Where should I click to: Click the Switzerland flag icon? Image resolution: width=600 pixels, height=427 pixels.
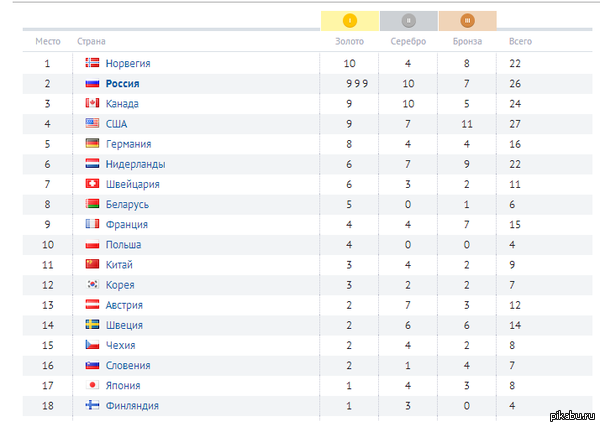[x=92, y=184]
